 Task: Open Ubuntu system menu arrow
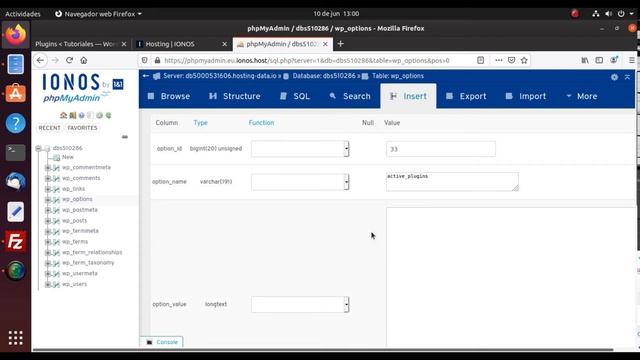[631, 14]
